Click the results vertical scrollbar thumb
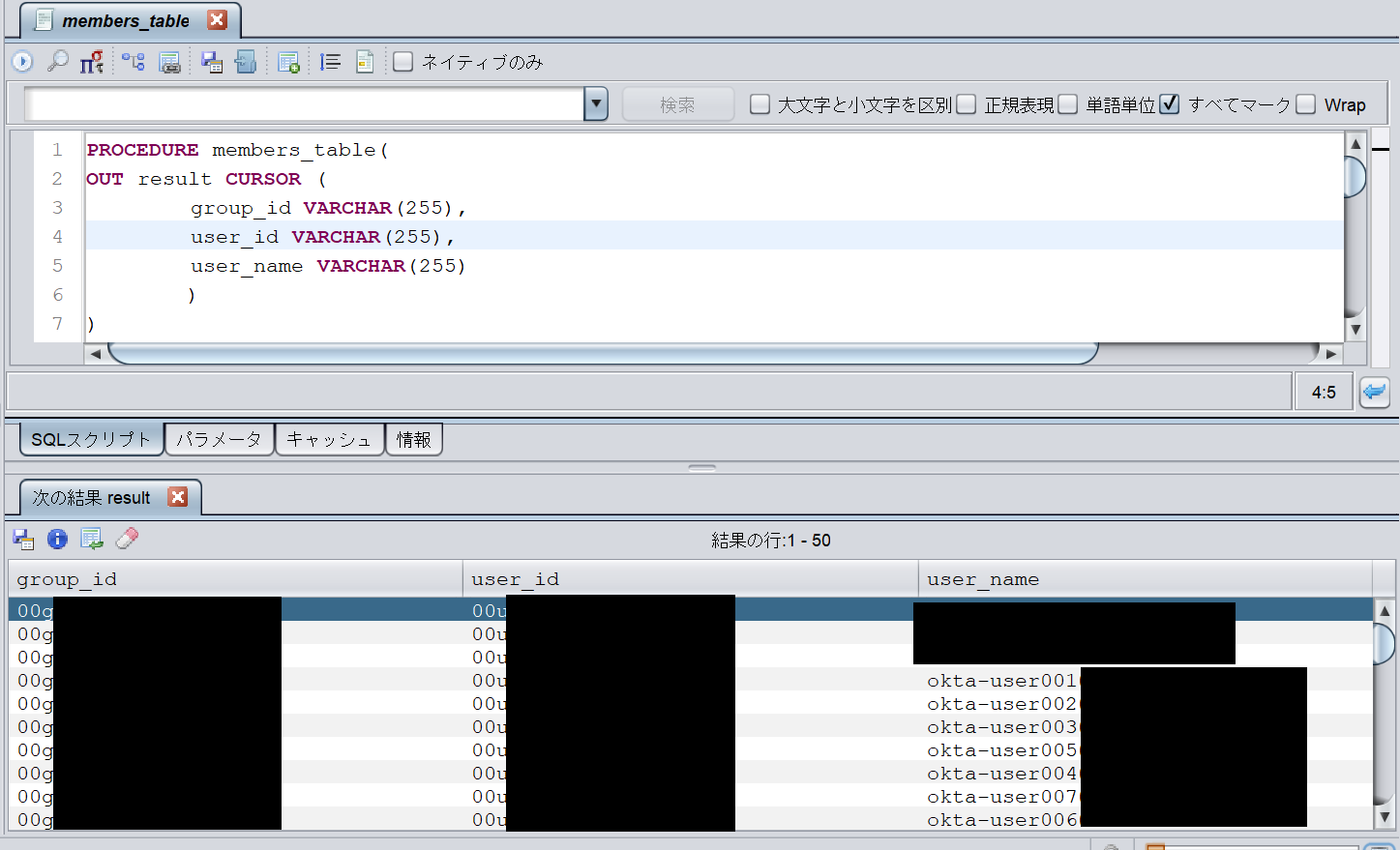Image resolution: width=1400 pixels, height=850 pixels. (1385, 644)
